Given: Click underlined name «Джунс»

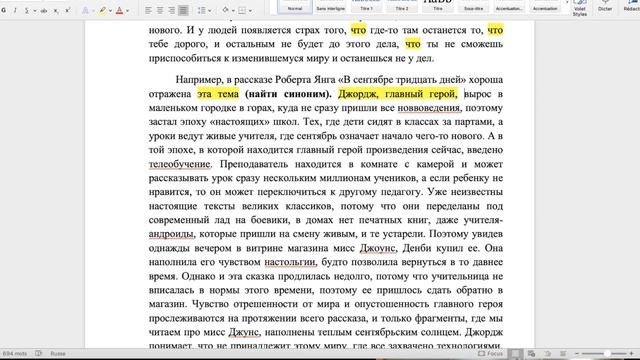Looking at the screenshot, I should [x=244, y=332].
